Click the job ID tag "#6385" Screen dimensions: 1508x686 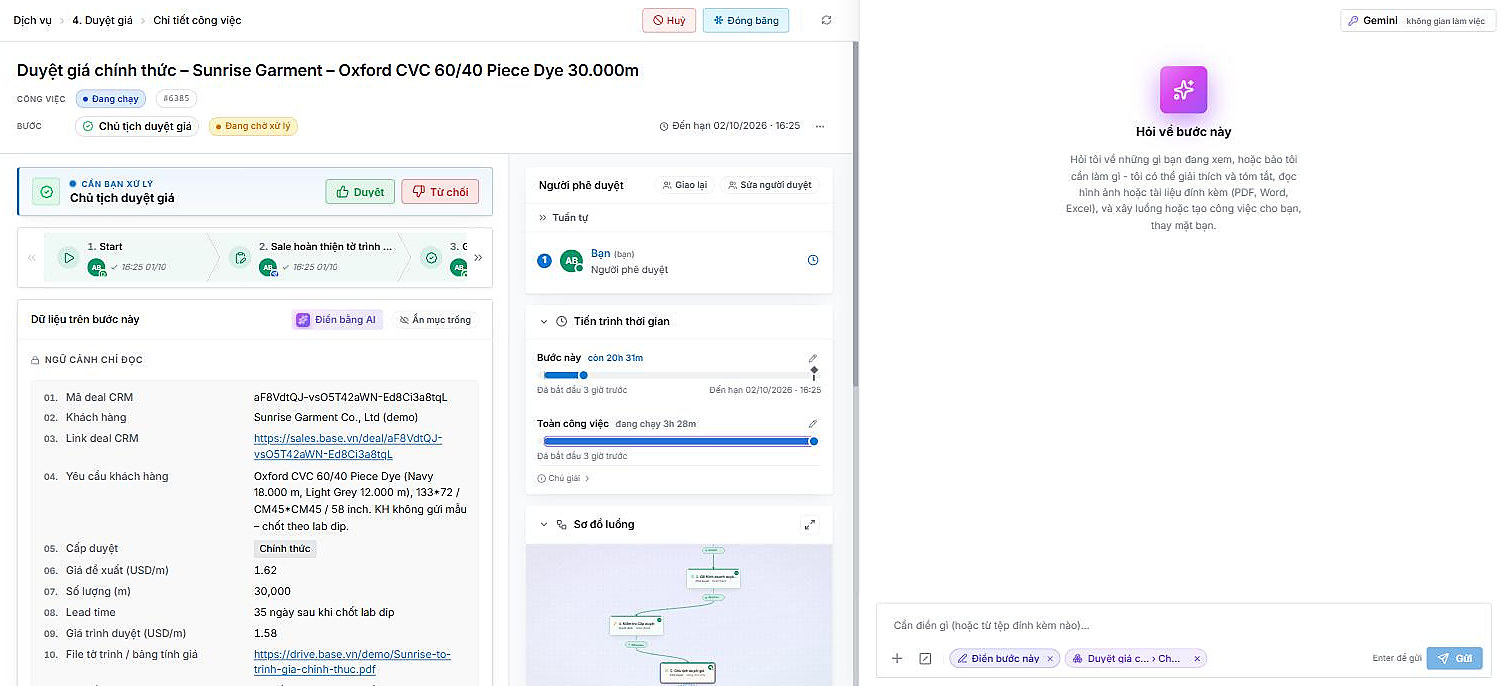(177, 99)
